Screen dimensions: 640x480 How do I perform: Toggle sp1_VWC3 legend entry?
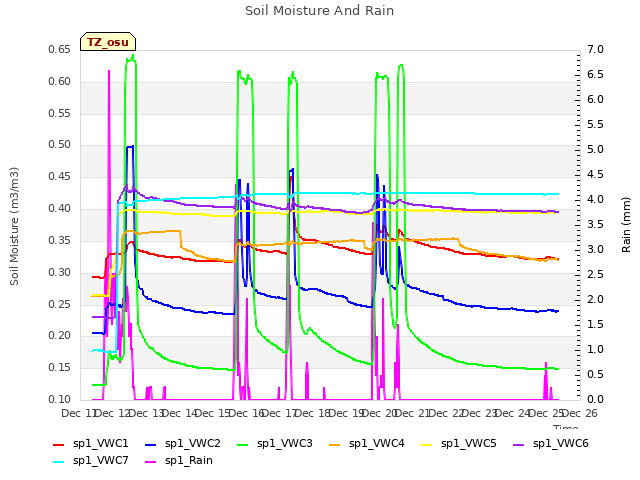[x=275, y=443]
